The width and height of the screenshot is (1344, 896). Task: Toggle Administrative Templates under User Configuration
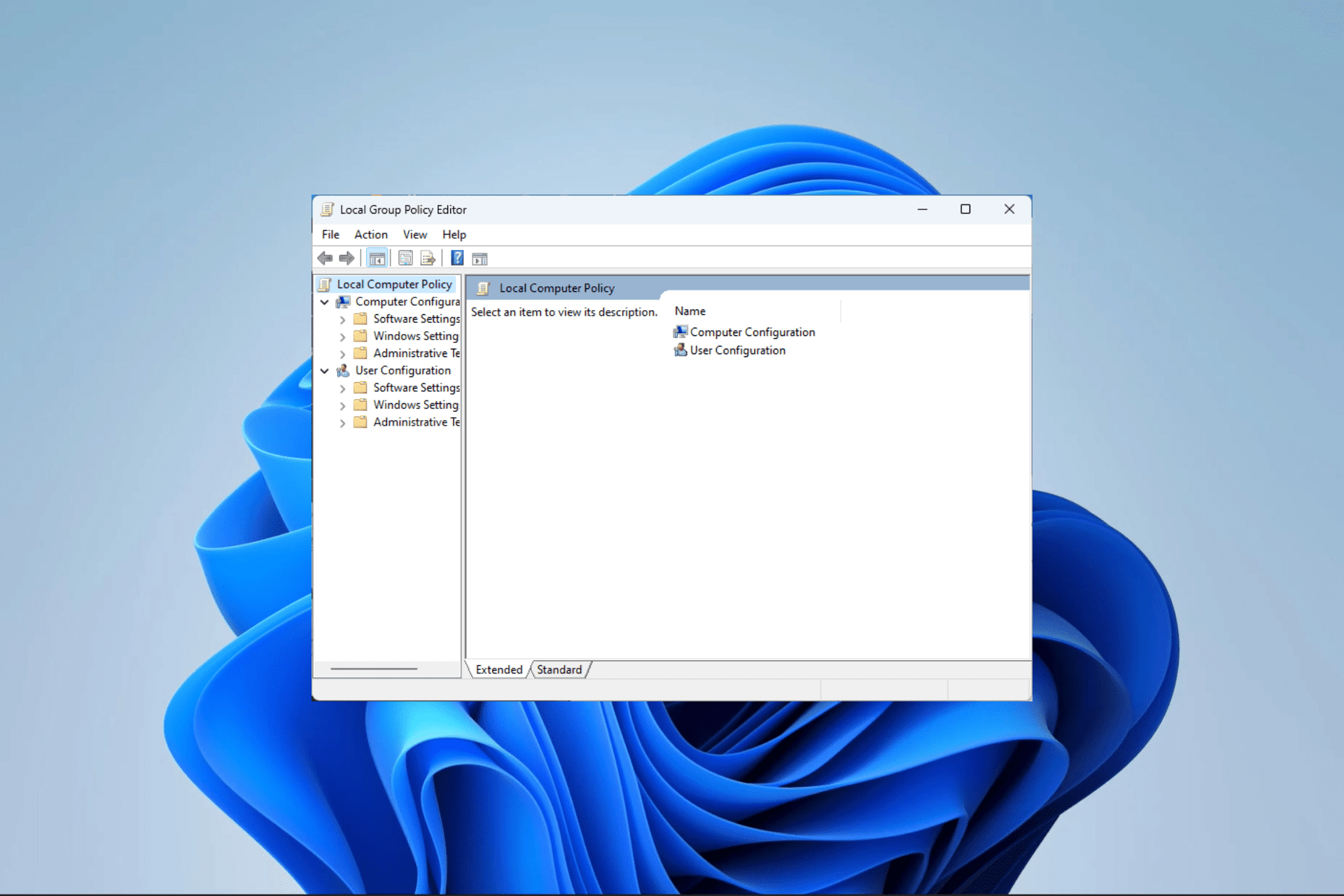click(345, 421)
